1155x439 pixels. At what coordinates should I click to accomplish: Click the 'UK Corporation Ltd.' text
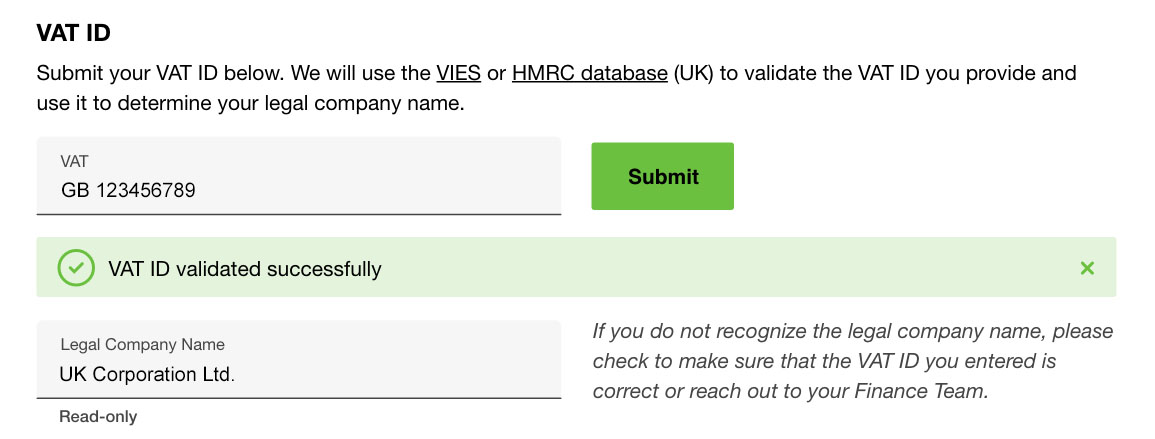click(147, 374)
